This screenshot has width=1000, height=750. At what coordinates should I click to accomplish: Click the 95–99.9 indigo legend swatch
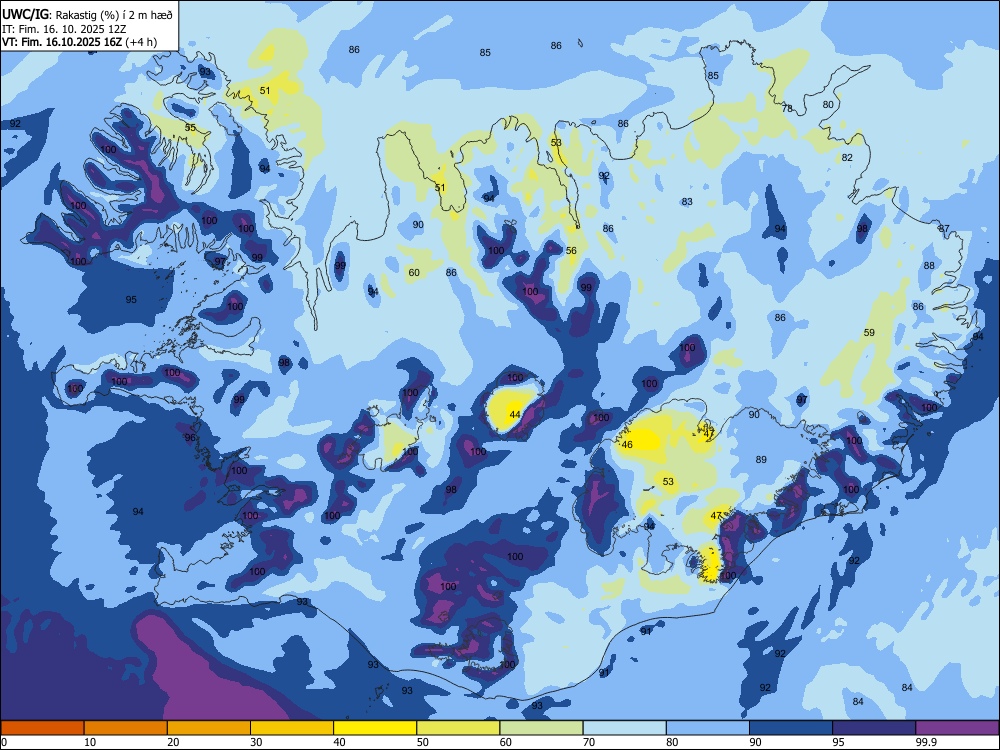point(874,728)
